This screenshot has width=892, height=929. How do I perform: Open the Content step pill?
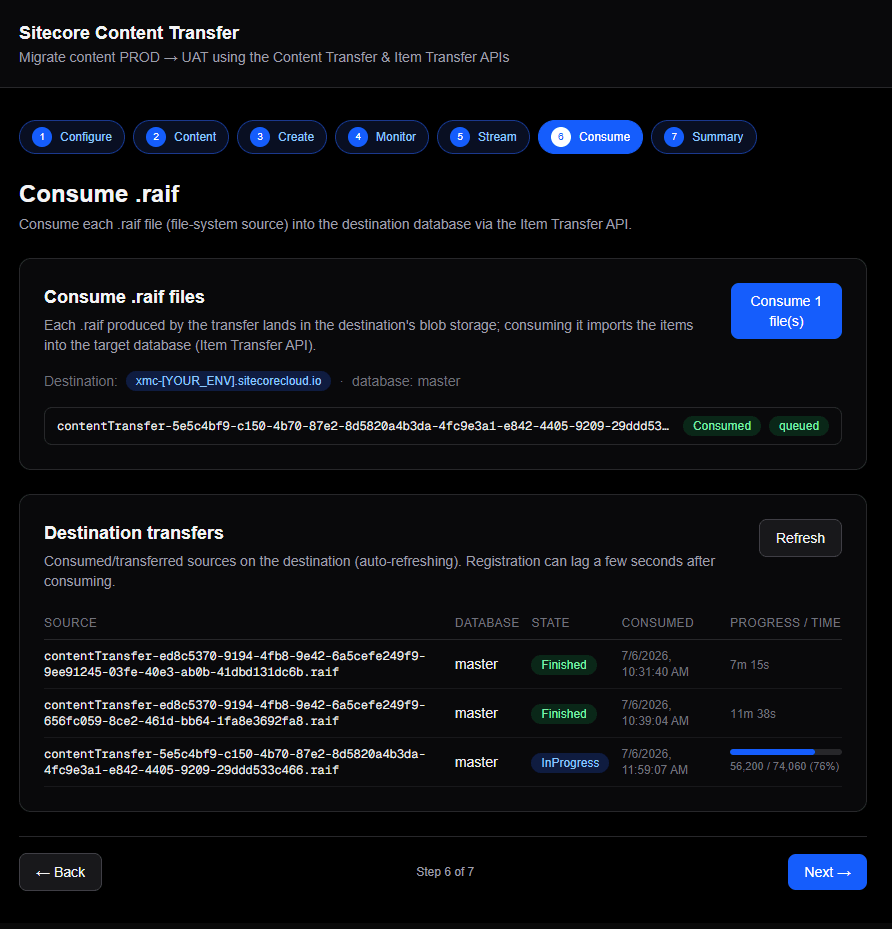[181, 137]
